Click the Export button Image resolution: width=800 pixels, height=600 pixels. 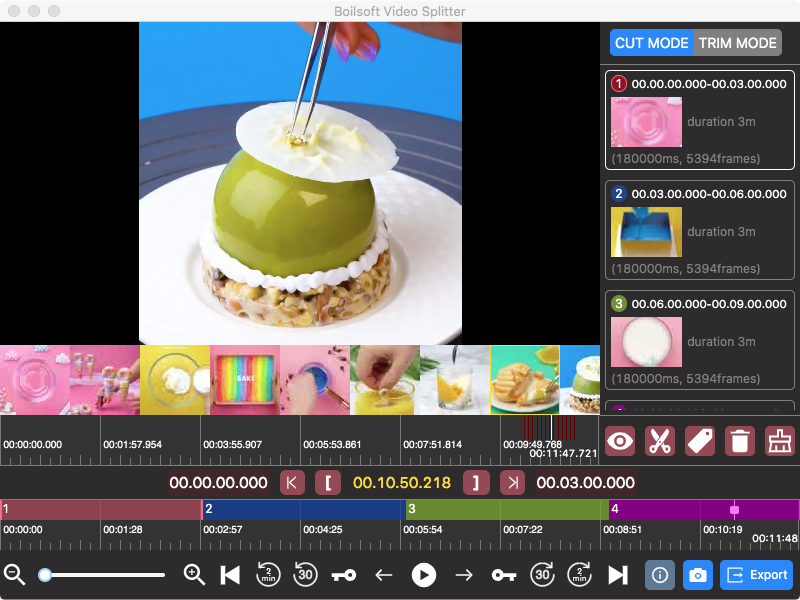[x=757, y=575]
